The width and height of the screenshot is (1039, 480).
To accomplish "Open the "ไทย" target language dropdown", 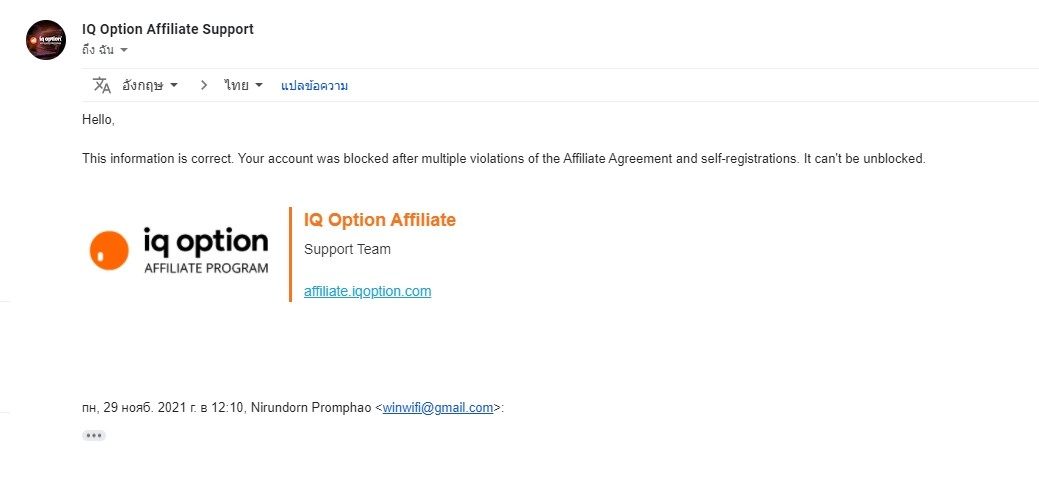I will click(x=244, y=85).
